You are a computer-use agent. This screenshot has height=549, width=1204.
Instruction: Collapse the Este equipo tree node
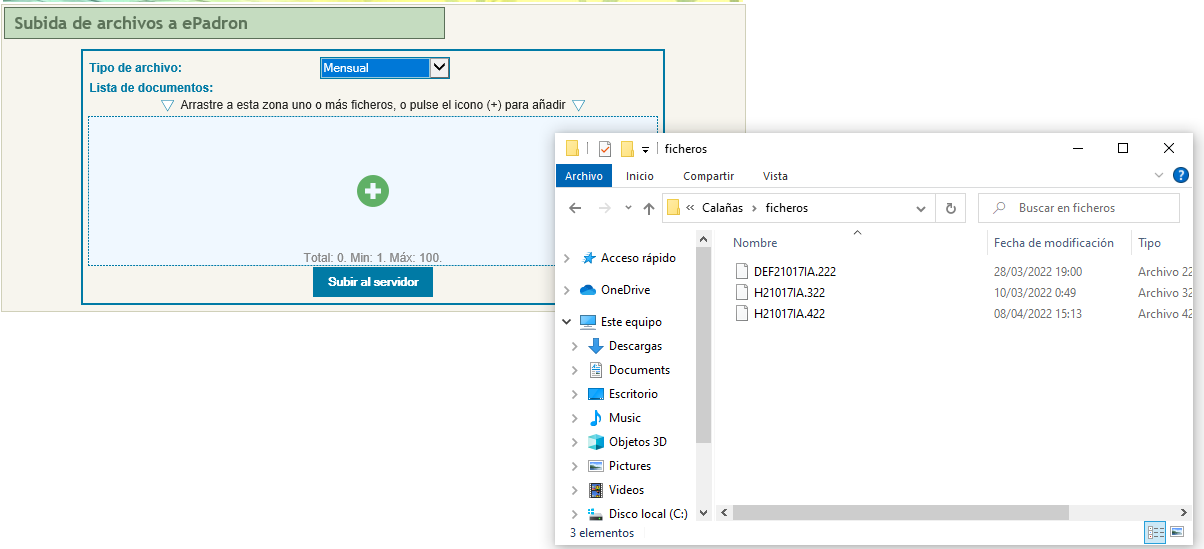567,322
